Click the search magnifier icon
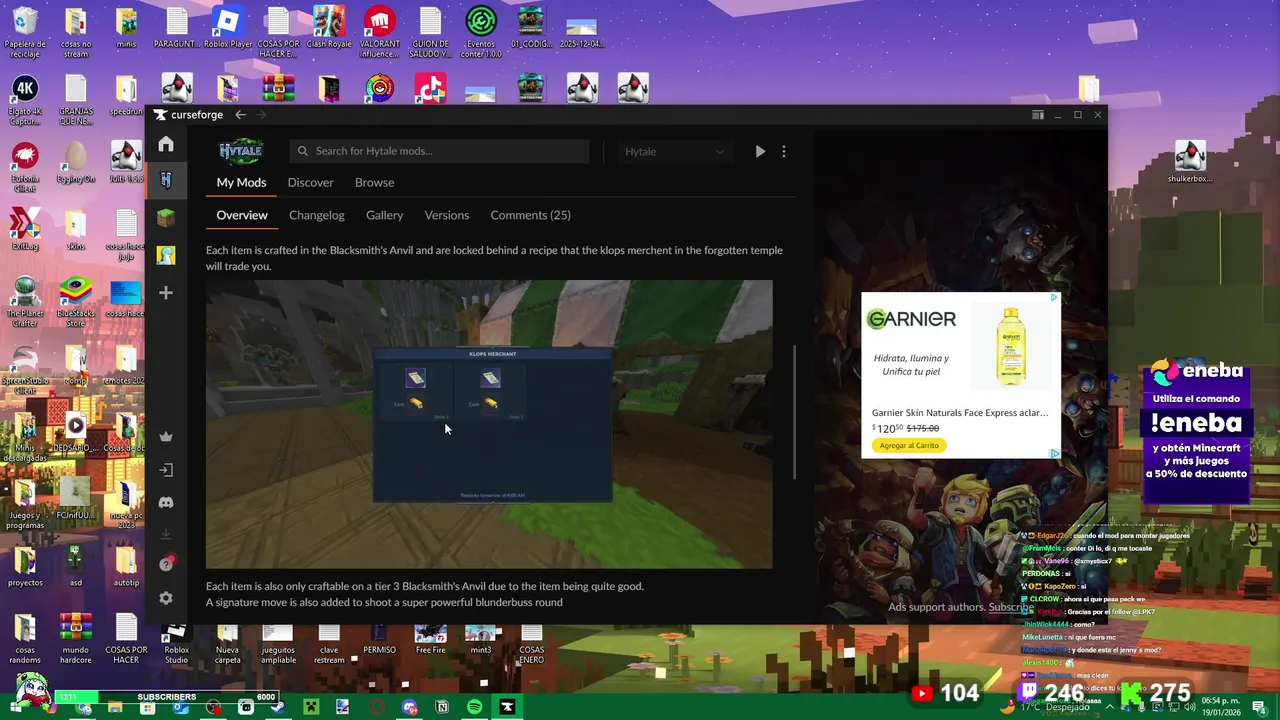Image resolution: width=1280 pixels, height=720 pixels. coord(302,151)
